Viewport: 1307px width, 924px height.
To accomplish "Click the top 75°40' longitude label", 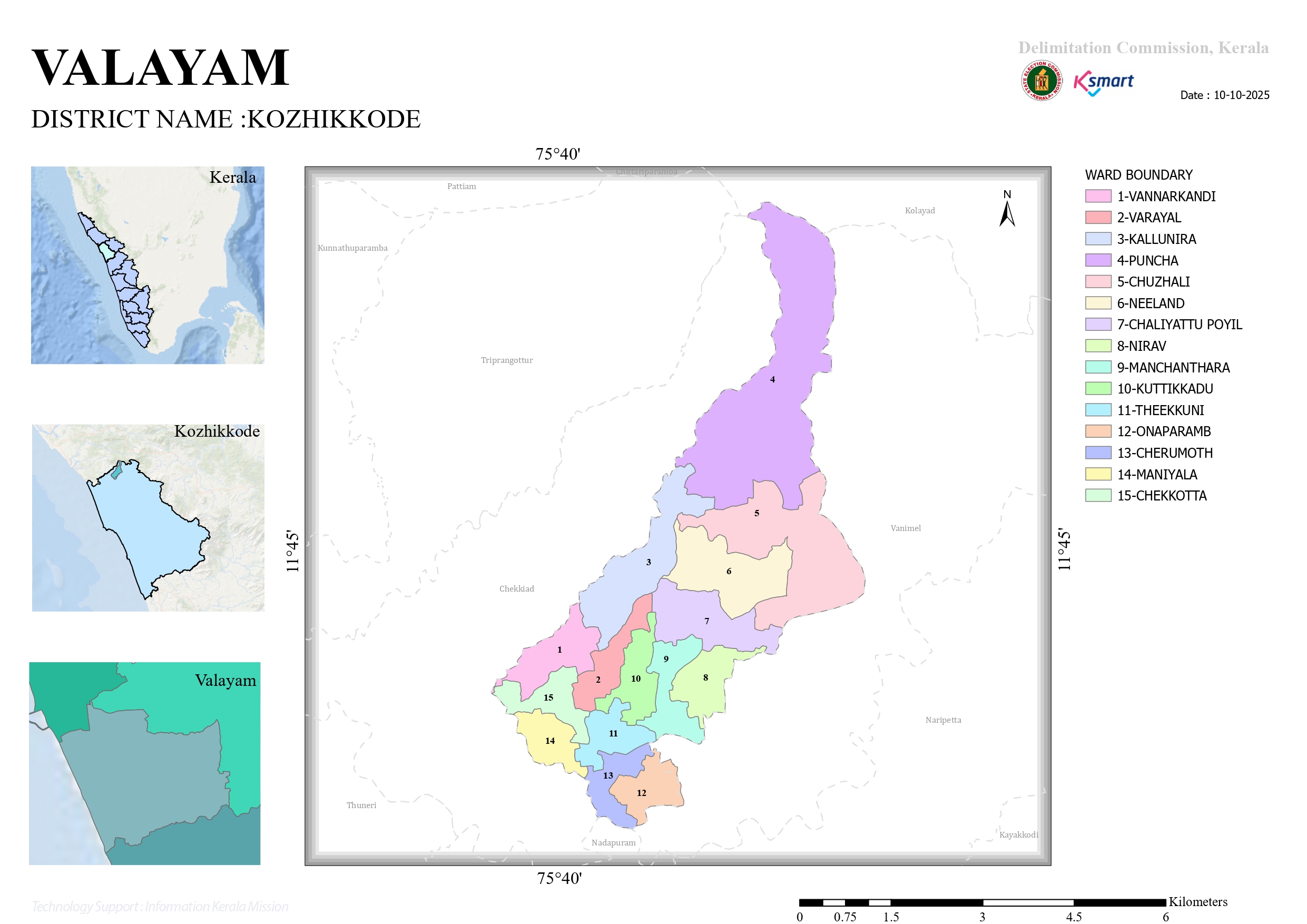I will pyautogui.click(x=558, y=154).
